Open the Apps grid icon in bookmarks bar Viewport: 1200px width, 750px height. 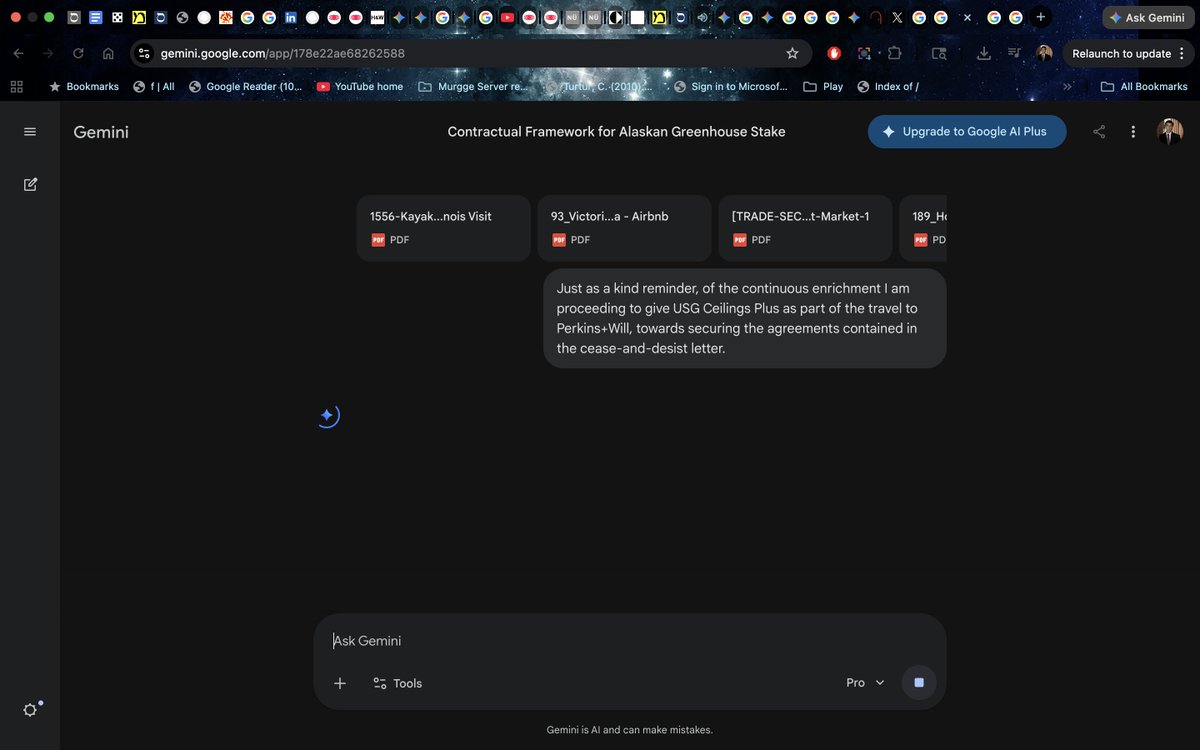coord(16,86)
